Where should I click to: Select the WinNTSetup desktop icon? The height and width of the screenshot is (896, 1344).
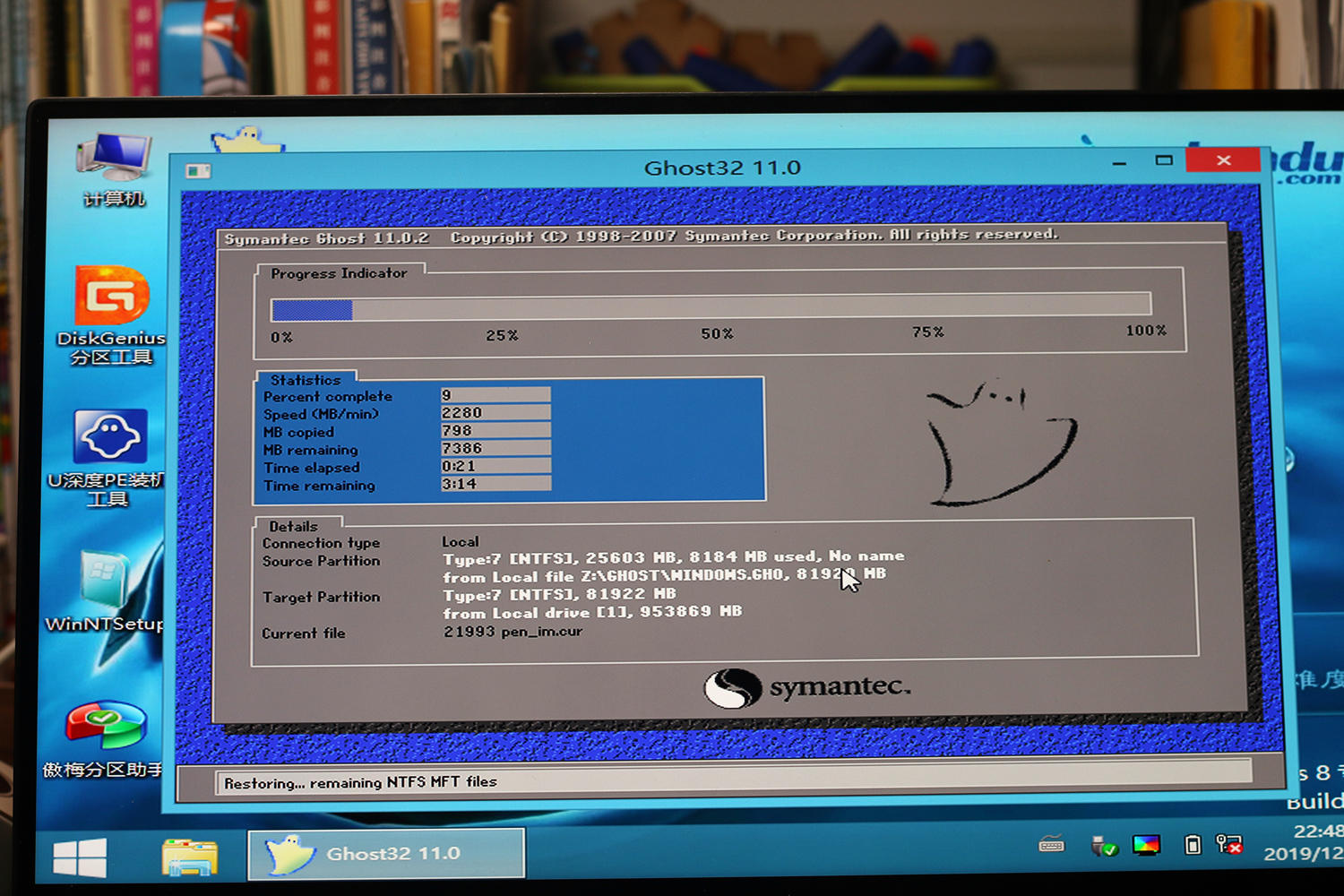106,592
